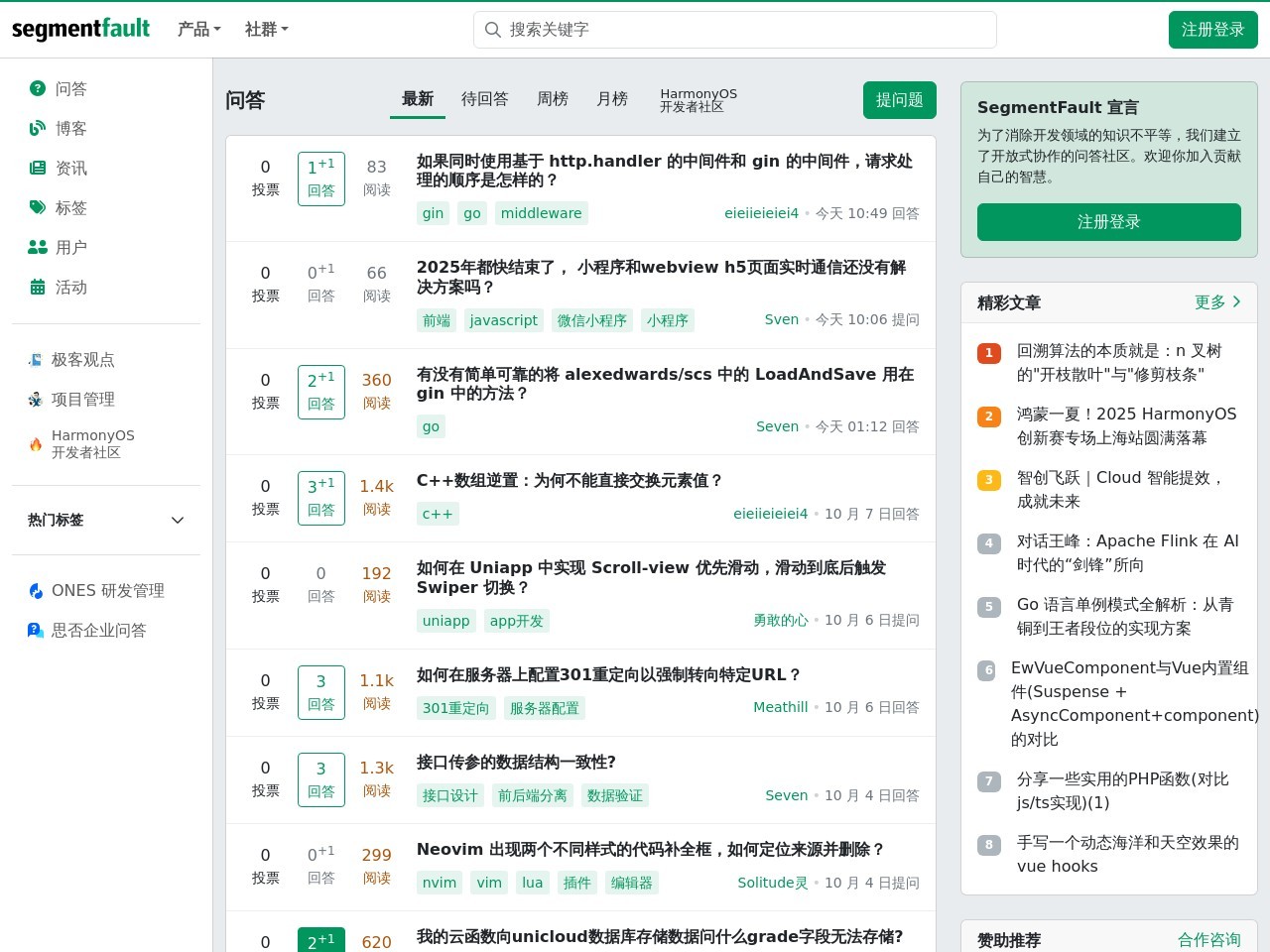This screenshot has height=952, width=1270.
Task: Click the magnifier icon in search bar
Action: [x=492, y=30]
